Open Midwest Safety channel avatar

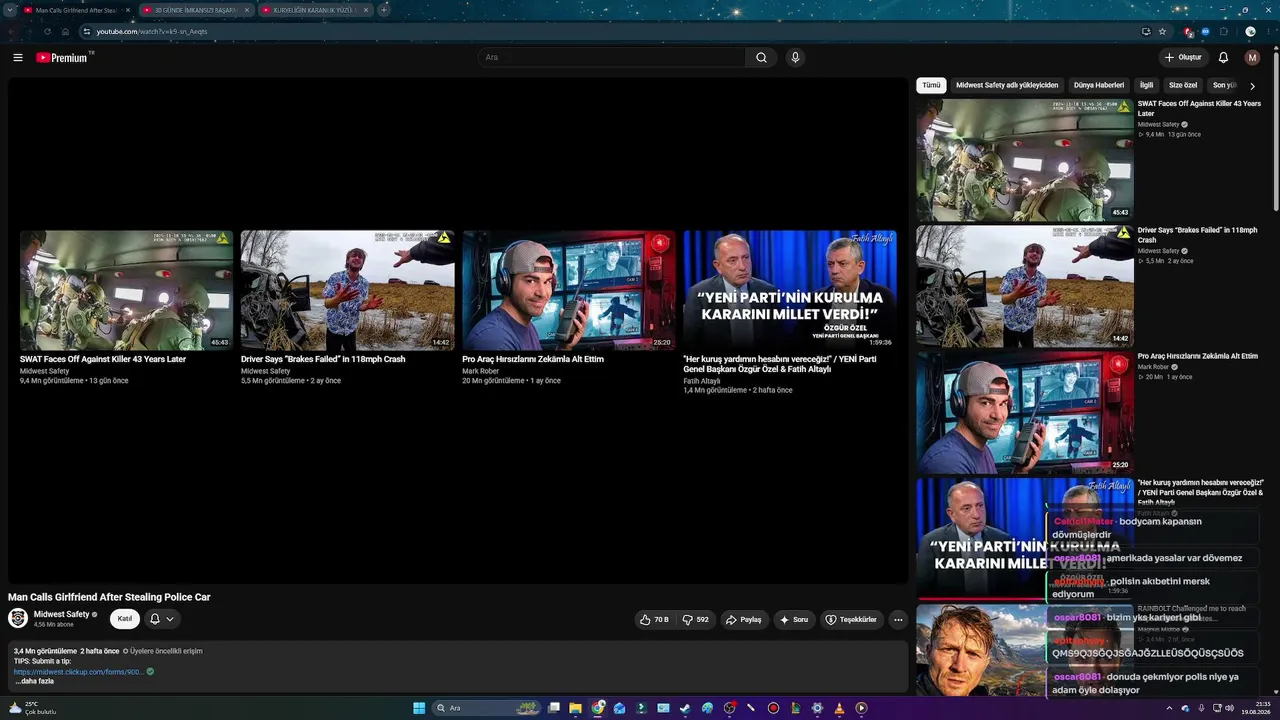(18, 618)
